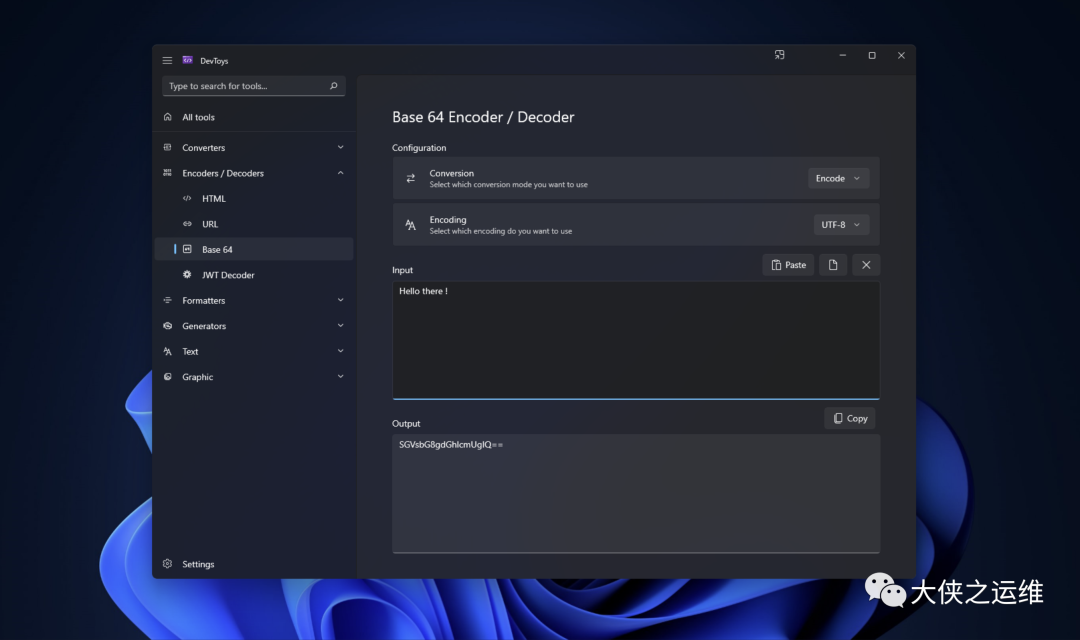Open the HTML encoder tool
The width and height of the screenshot is (1080, 640).
click(253, 198)
